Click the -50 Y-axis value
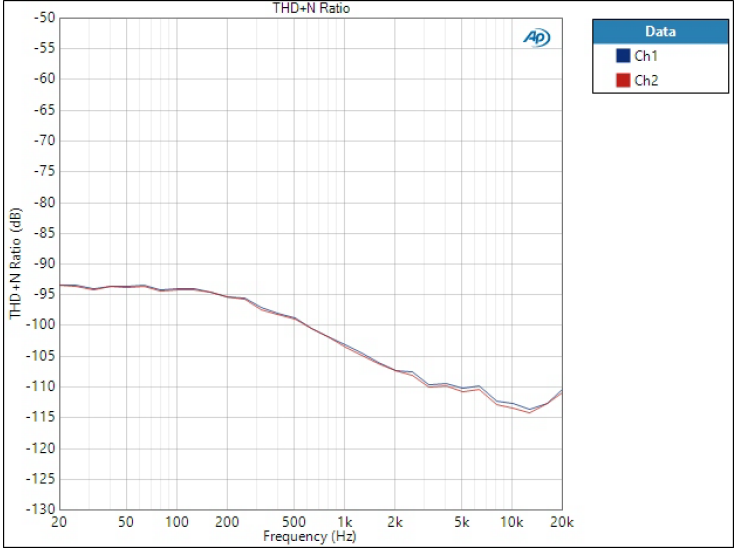735x549 pixels. [44, 18]
